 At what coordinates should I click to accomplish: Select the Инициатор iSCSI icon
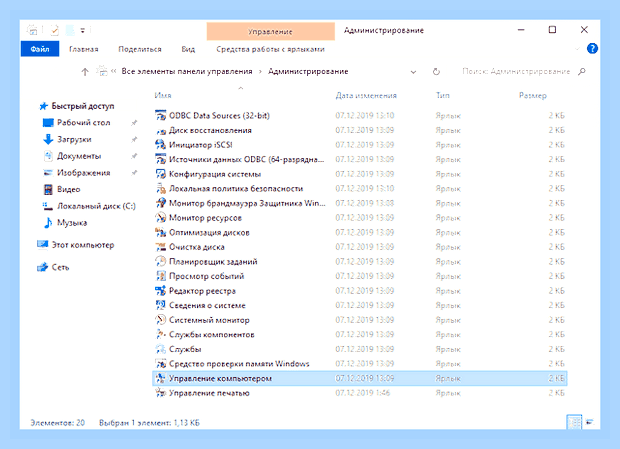click(161, 145)
